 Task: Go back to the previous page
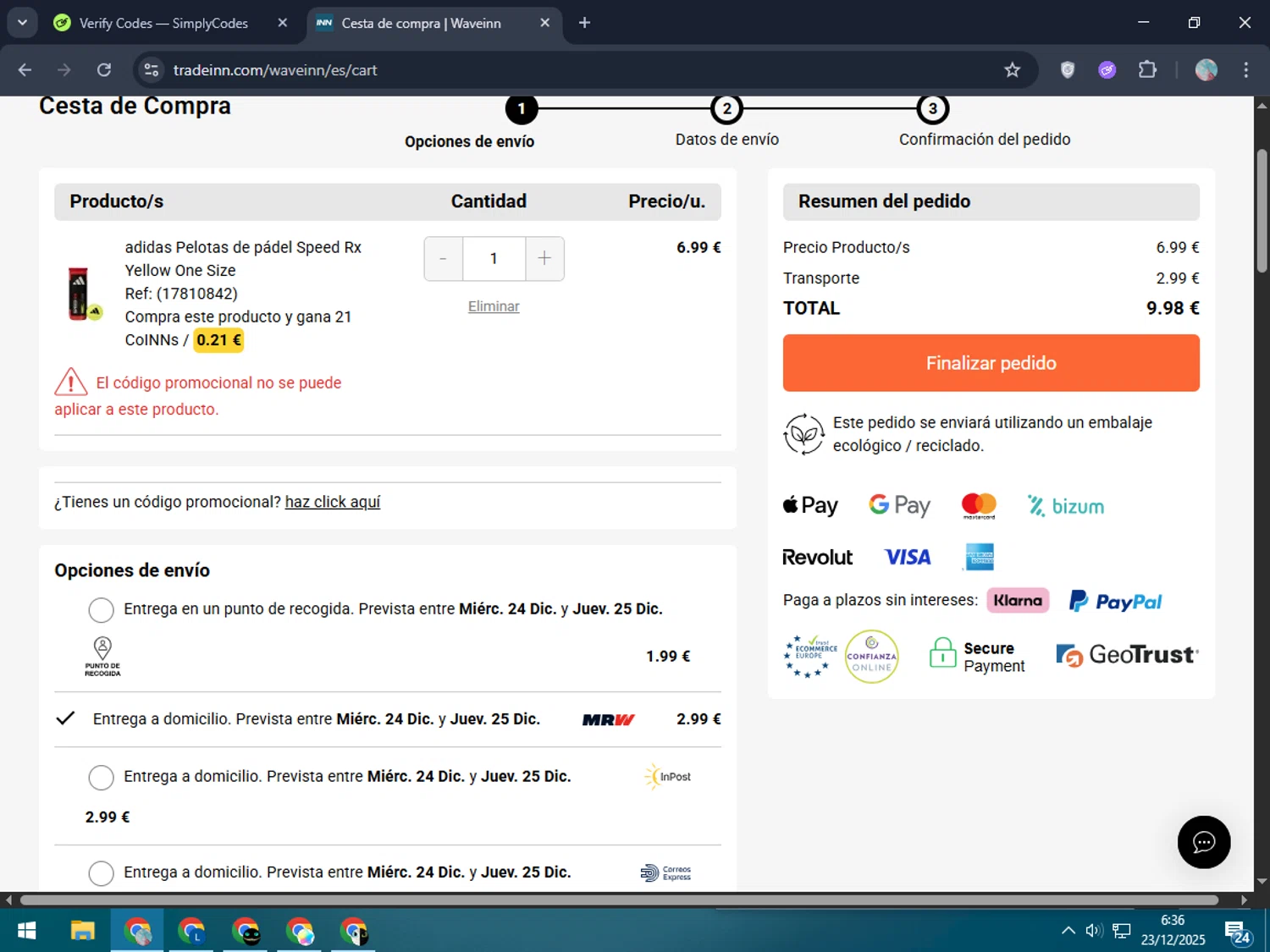click(25, 70)
